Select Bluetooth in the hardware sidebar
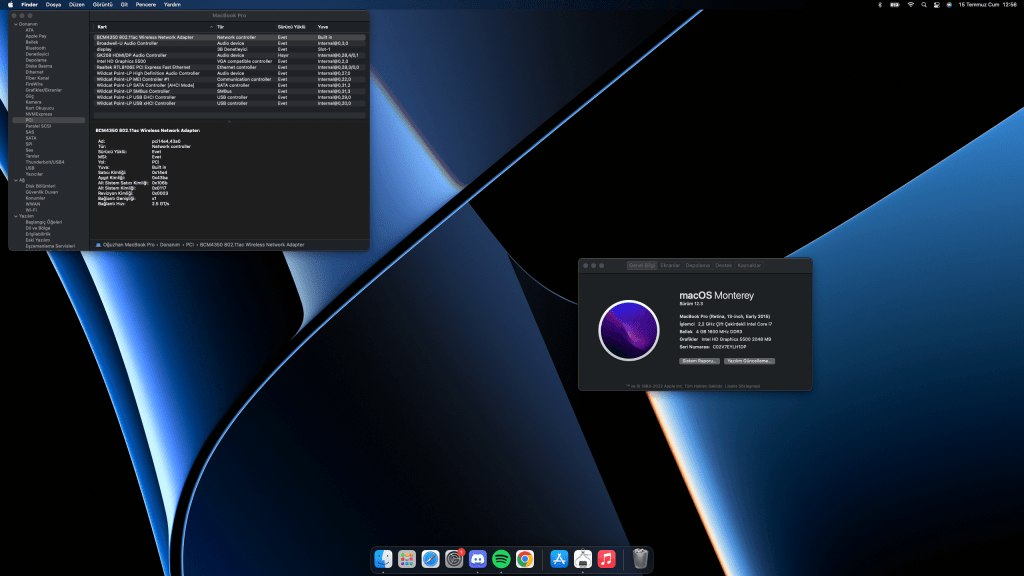The height and width of the screenshot is (576, 1024). [x=36, y=48]
